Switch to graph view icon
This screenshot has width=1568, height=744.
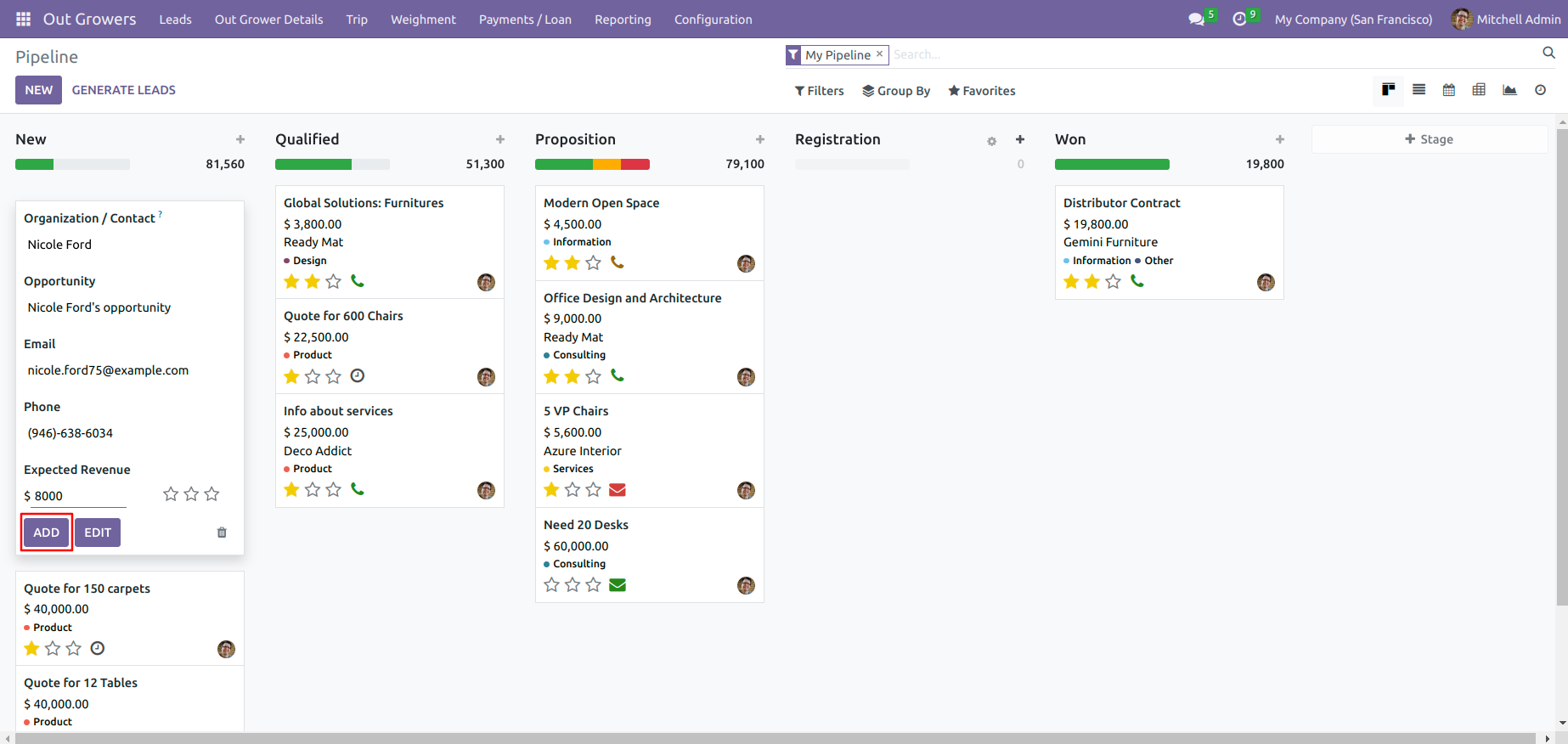pyautogui.click(x=1509, y=90)
